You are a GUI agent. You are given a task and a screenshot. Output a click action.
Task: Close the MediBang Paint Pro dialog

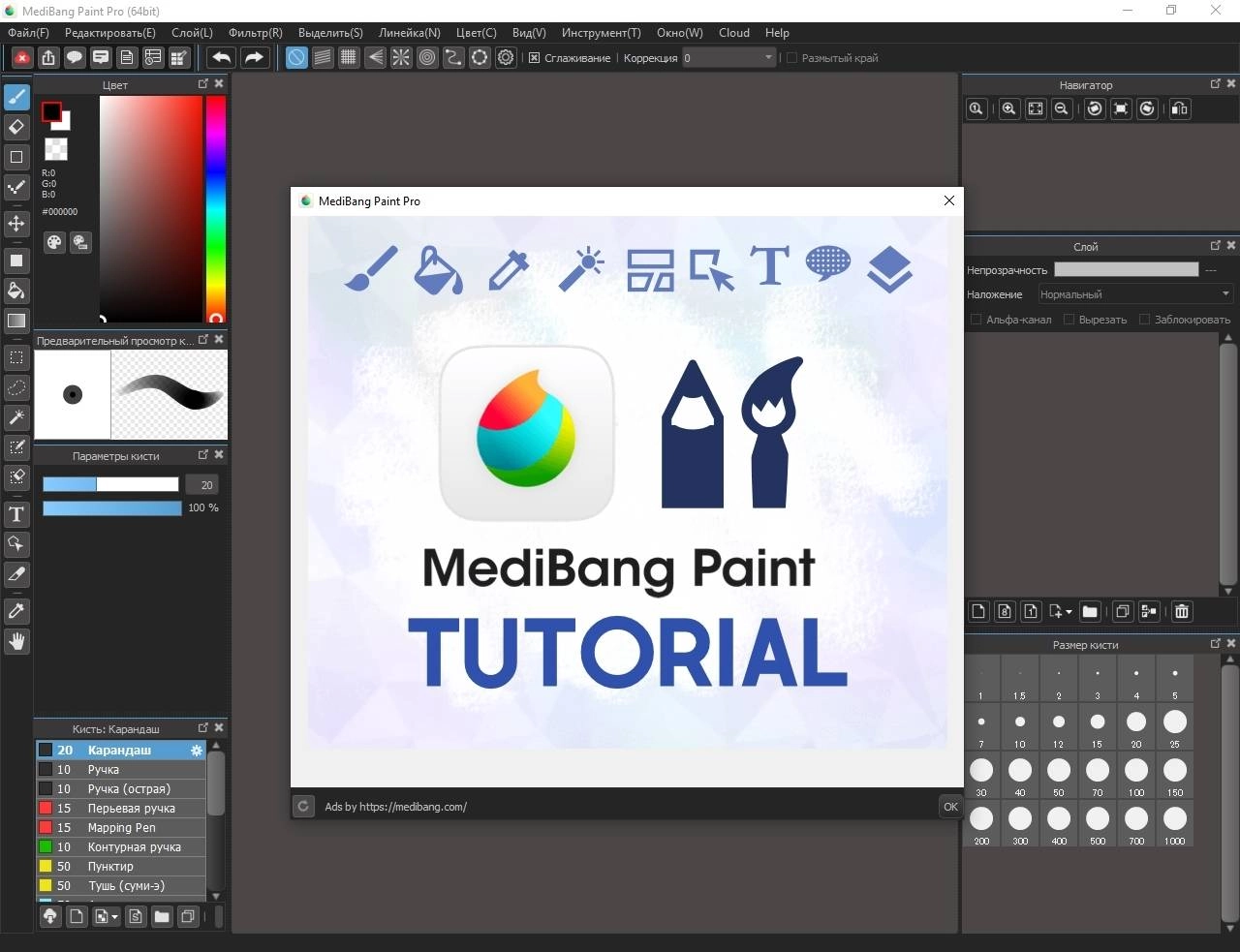(x=949, y=200)
